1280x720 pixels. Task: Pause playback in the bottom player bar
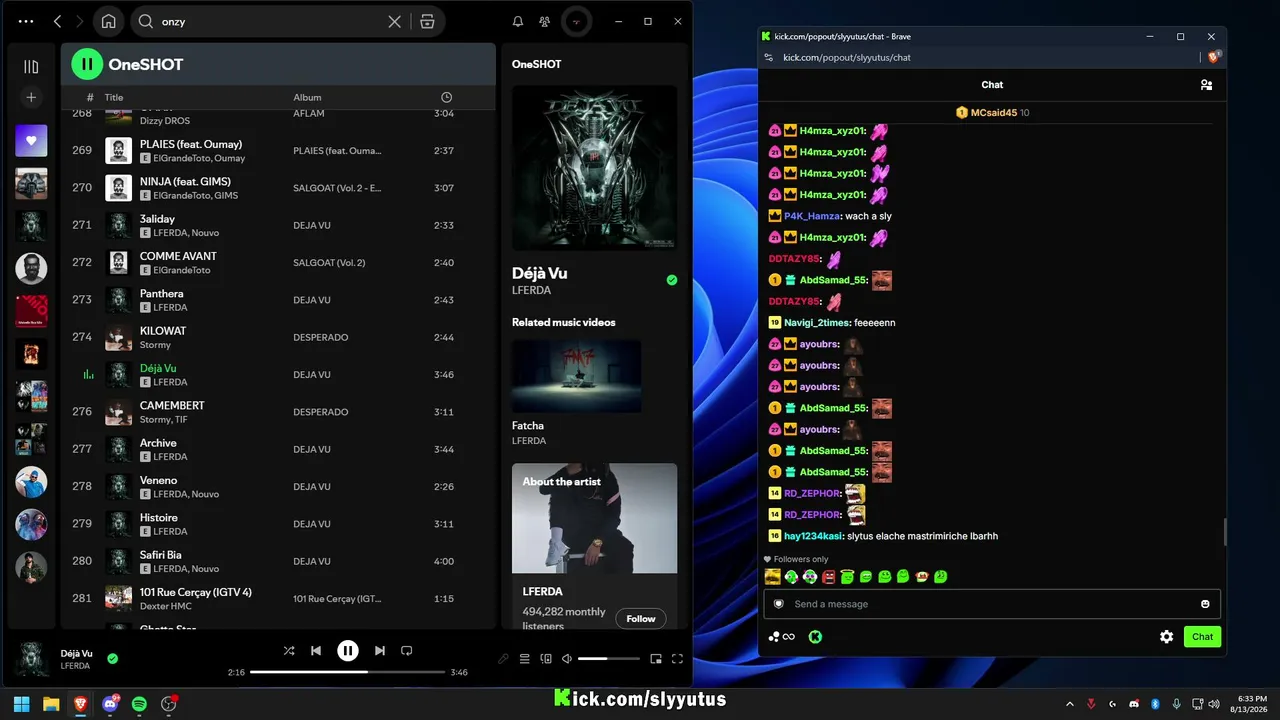coord(347,651)
